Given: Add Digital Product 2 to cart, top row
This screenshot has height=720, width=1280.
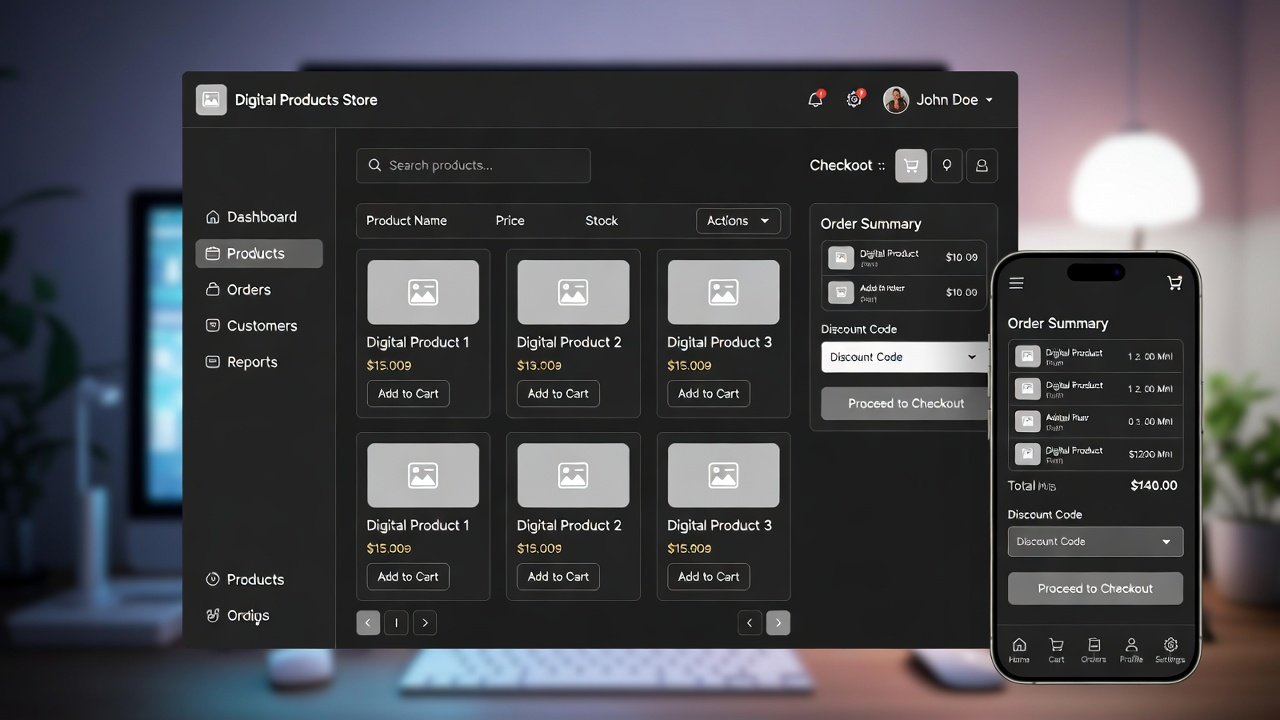Looking at the screenshot, I should (558, 394).
